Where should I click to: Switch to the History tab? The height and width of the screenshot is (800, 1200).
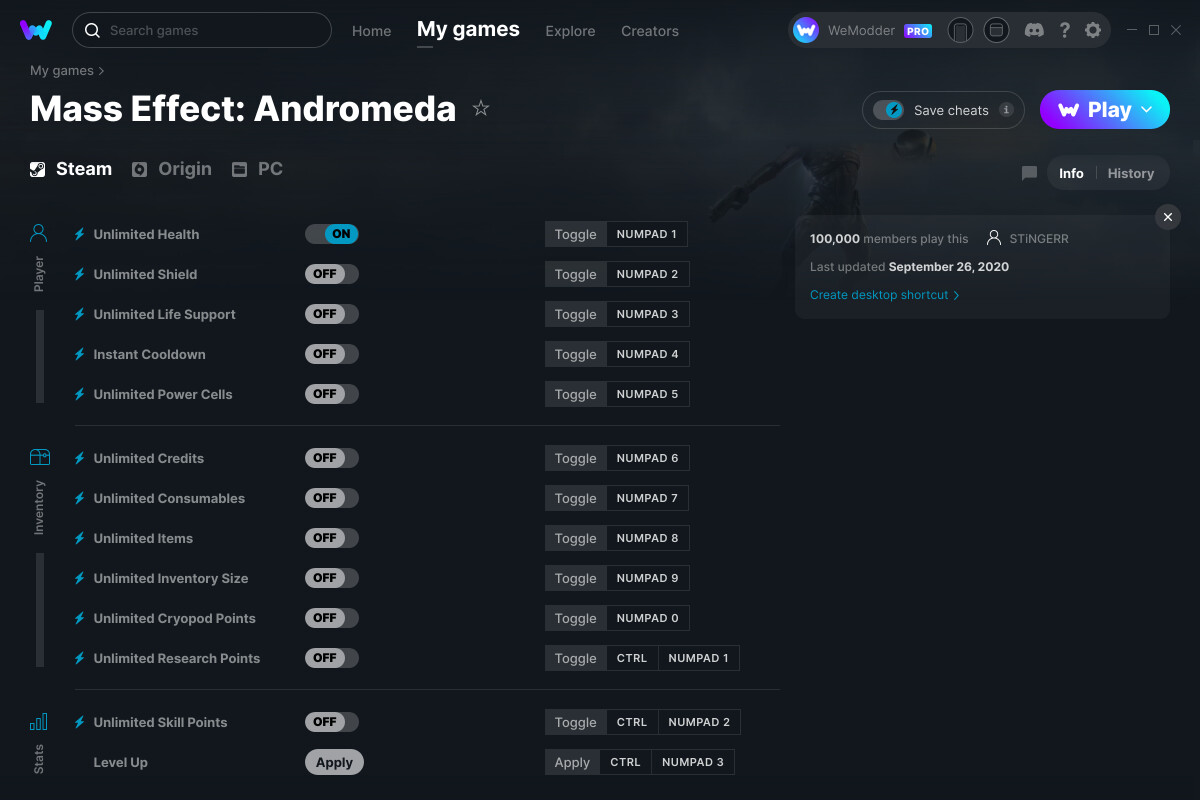(x=1131, y=173)
